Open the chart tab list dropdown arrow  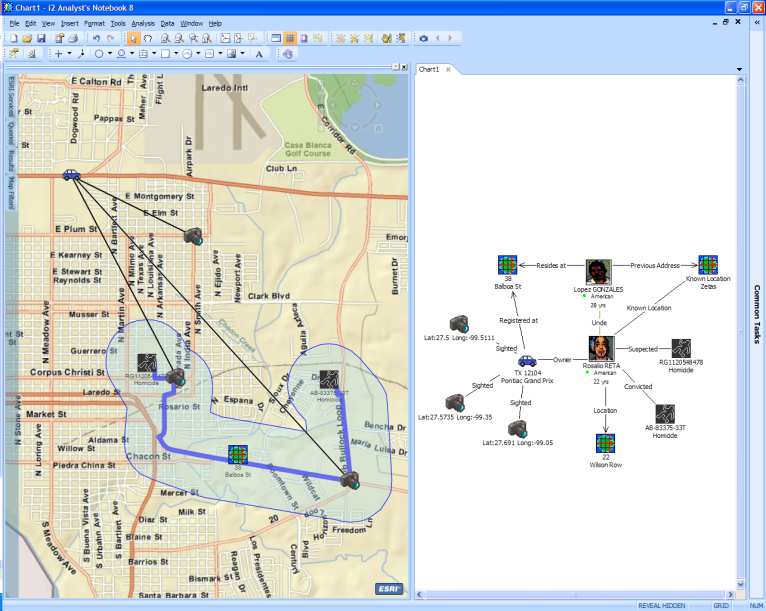tap(739, 69)
